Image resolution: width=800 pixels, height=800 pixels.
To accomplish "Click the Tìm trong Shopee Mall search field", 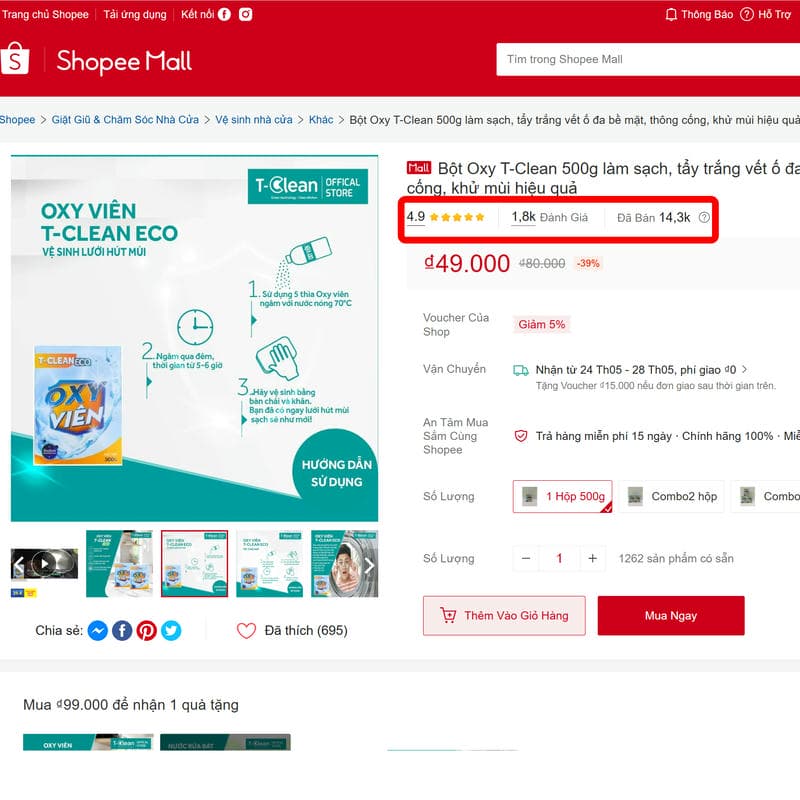I will 648,60.
